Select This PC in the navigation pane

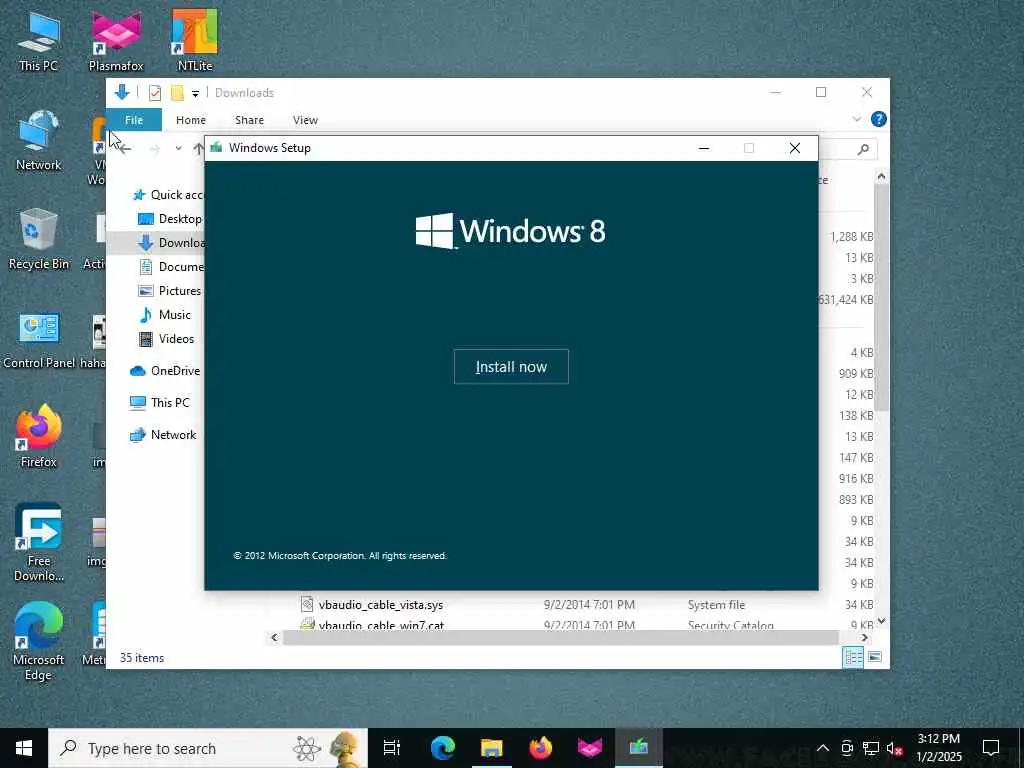pos(160,403)
